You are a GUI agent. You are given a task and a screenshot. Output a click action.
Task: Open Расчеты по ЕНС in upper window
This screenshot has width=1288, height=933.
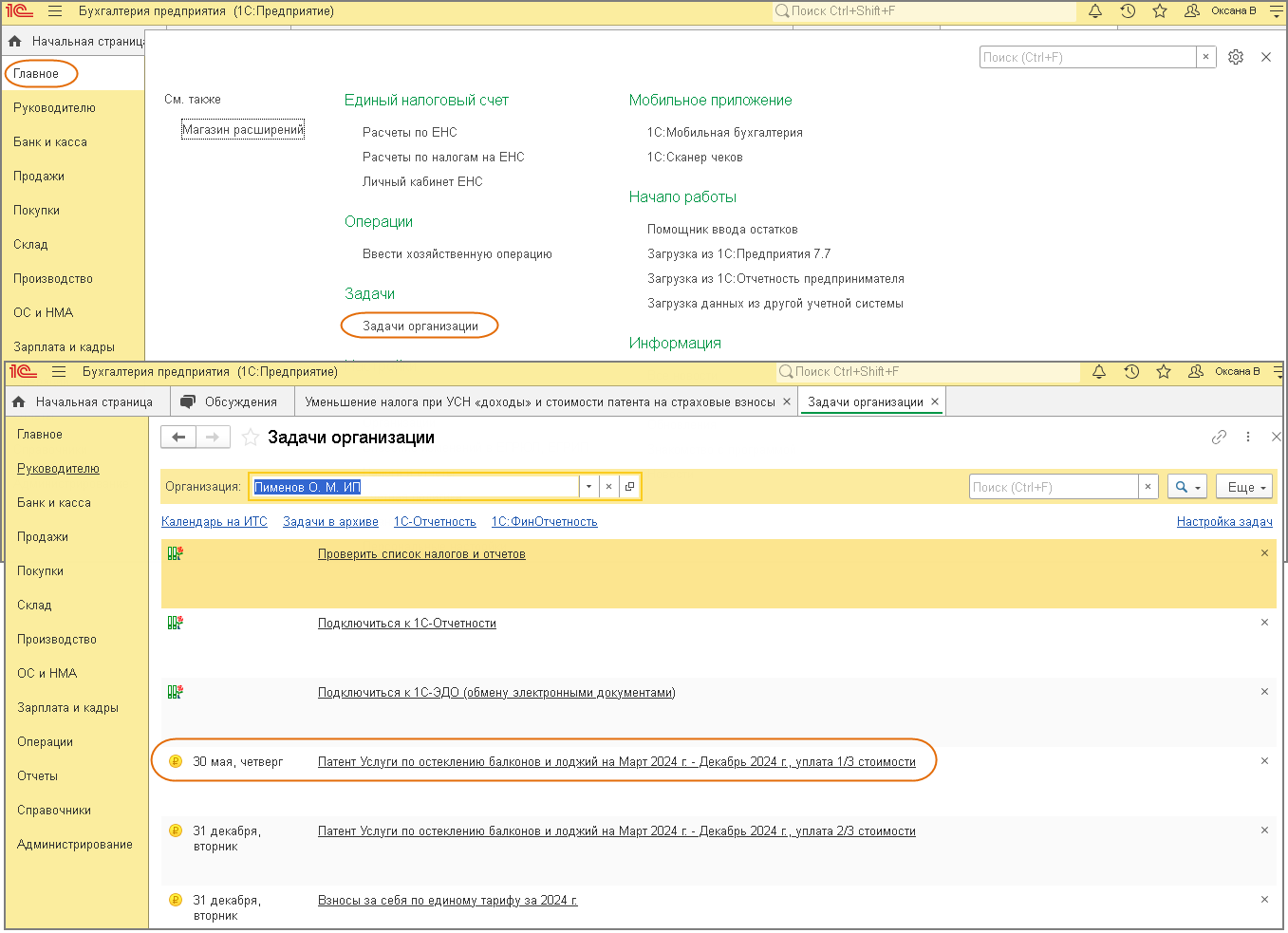point(410,132)
